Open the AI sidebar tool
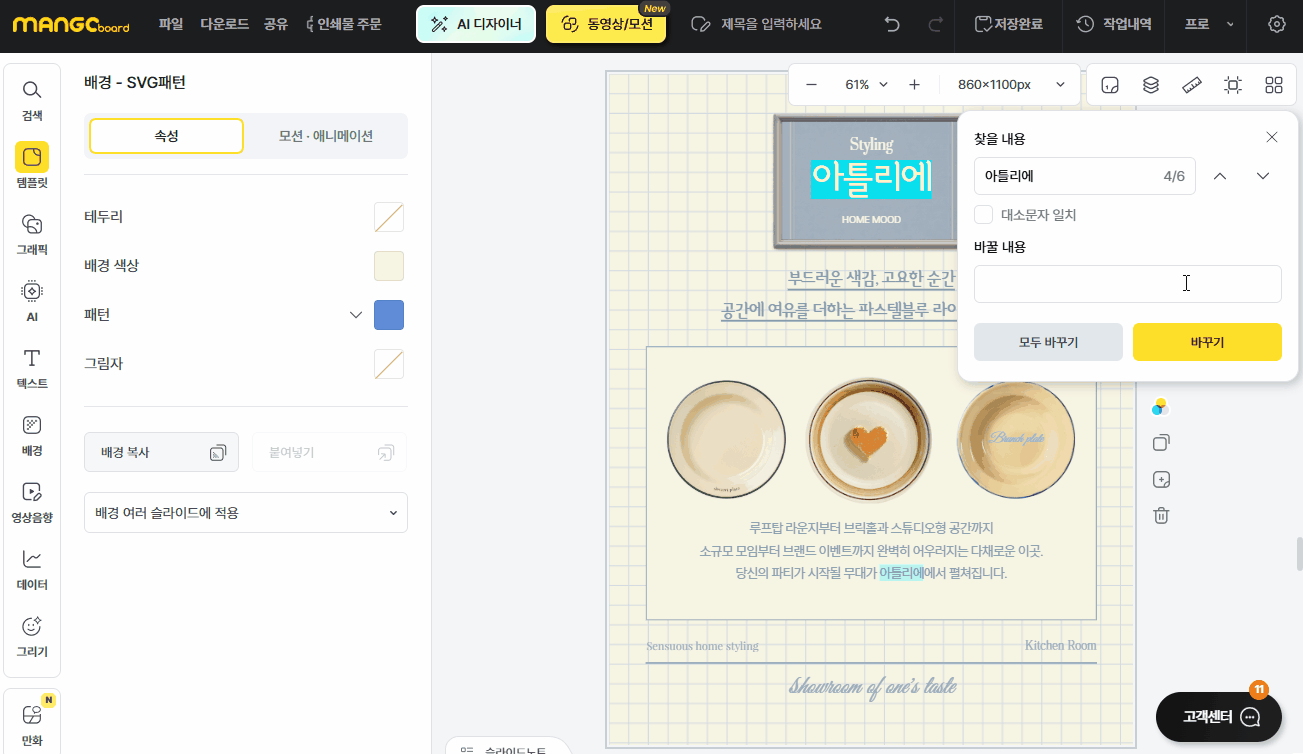 [x=32, y=300]
